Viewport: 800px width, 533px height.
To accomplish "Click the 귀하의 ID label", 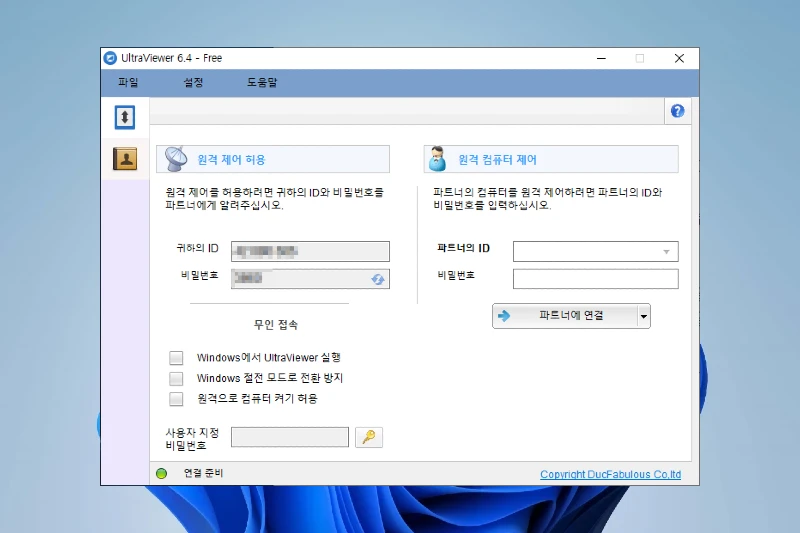I will (197, 248).
